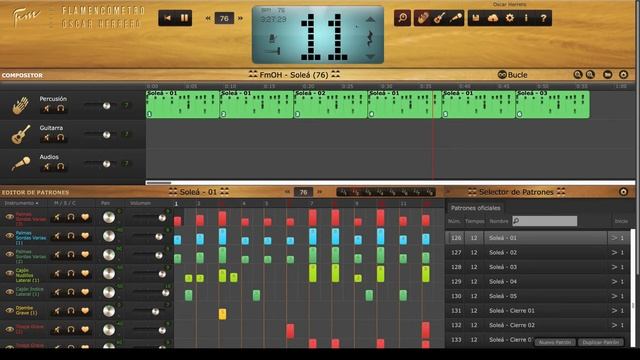Decrease pattern editor tempo with left arrows

coord(287,192)
